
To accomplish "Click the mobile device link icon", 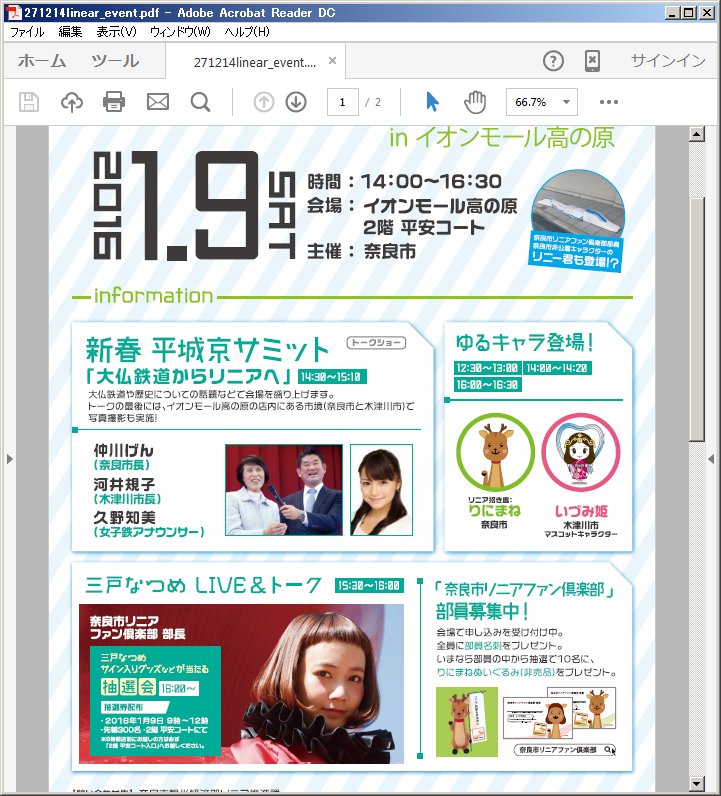I will click(x=592, y=61).
